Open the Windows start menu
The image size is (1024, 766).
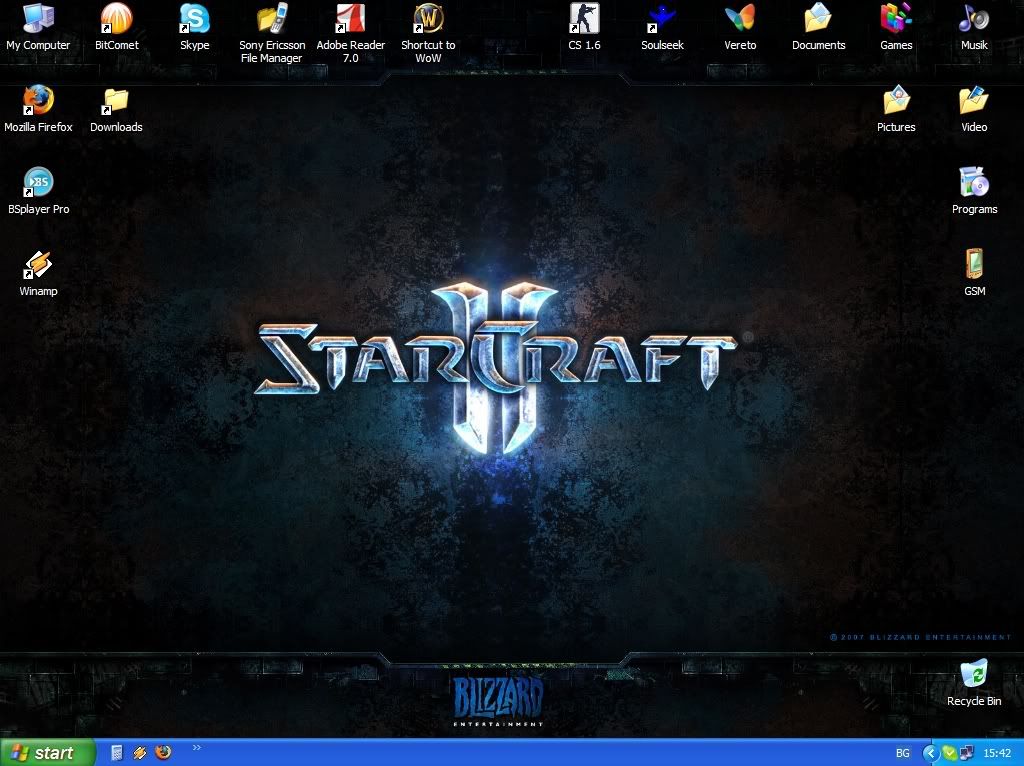coord(46,753)
